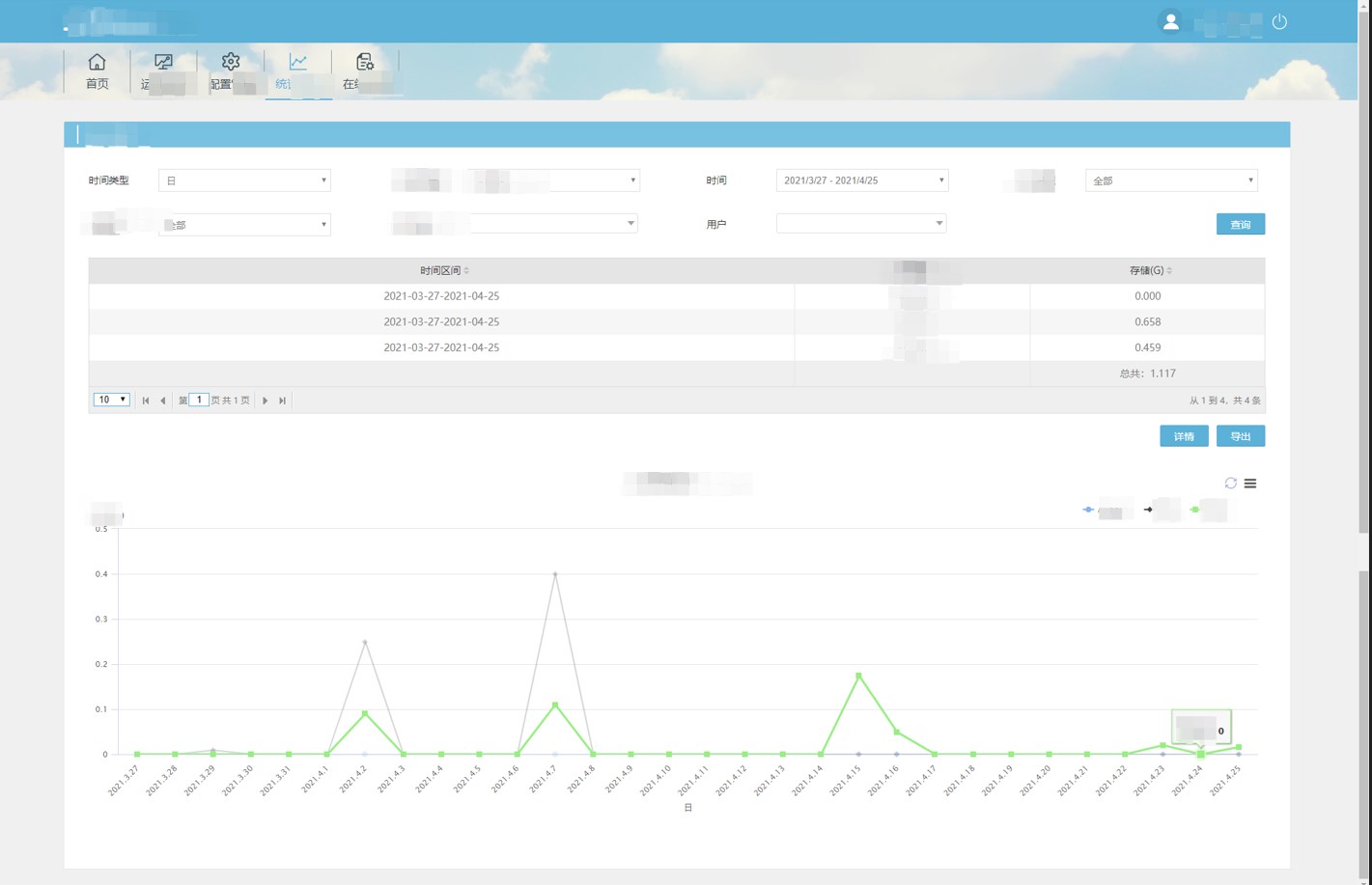Sort by 存储(G) column header
Image resolution: width=1372 pixels, height=885 pixels.
(x=1150, y=270)
